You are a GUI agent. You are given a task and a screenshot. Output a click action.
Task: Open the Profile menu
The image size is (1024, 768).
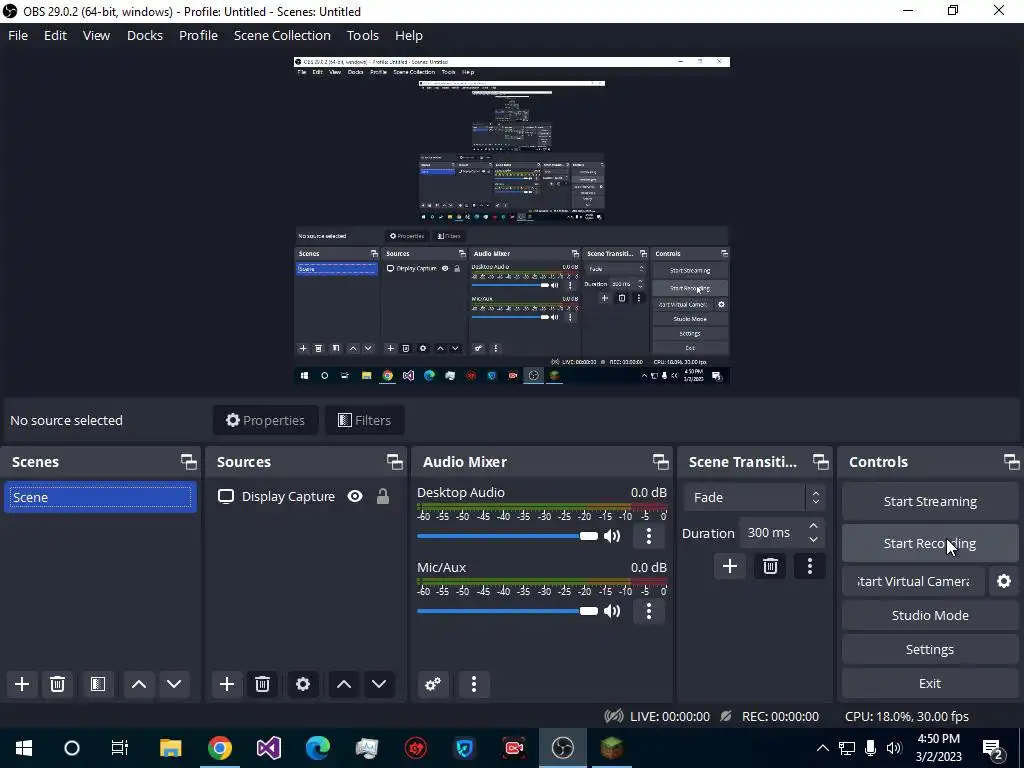[x=199, y=35]
